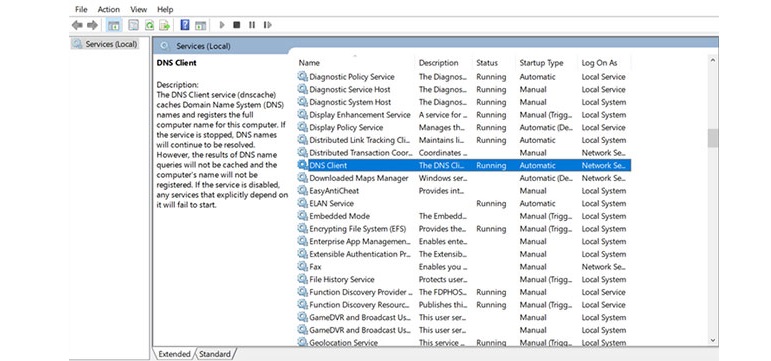
Task: Switch to the Extended tab
Action: 174,354
